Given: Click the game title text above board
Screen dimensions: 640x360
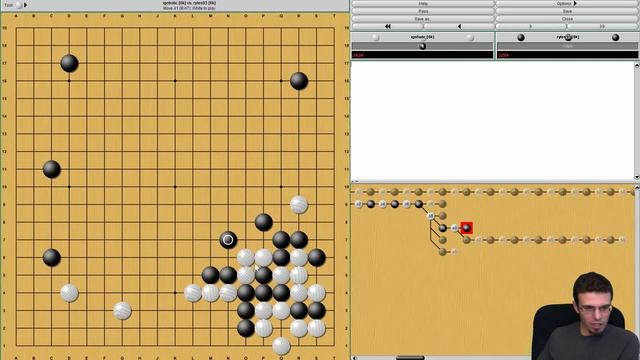Looking at the screenshot, I should click(x=189, y=3).
